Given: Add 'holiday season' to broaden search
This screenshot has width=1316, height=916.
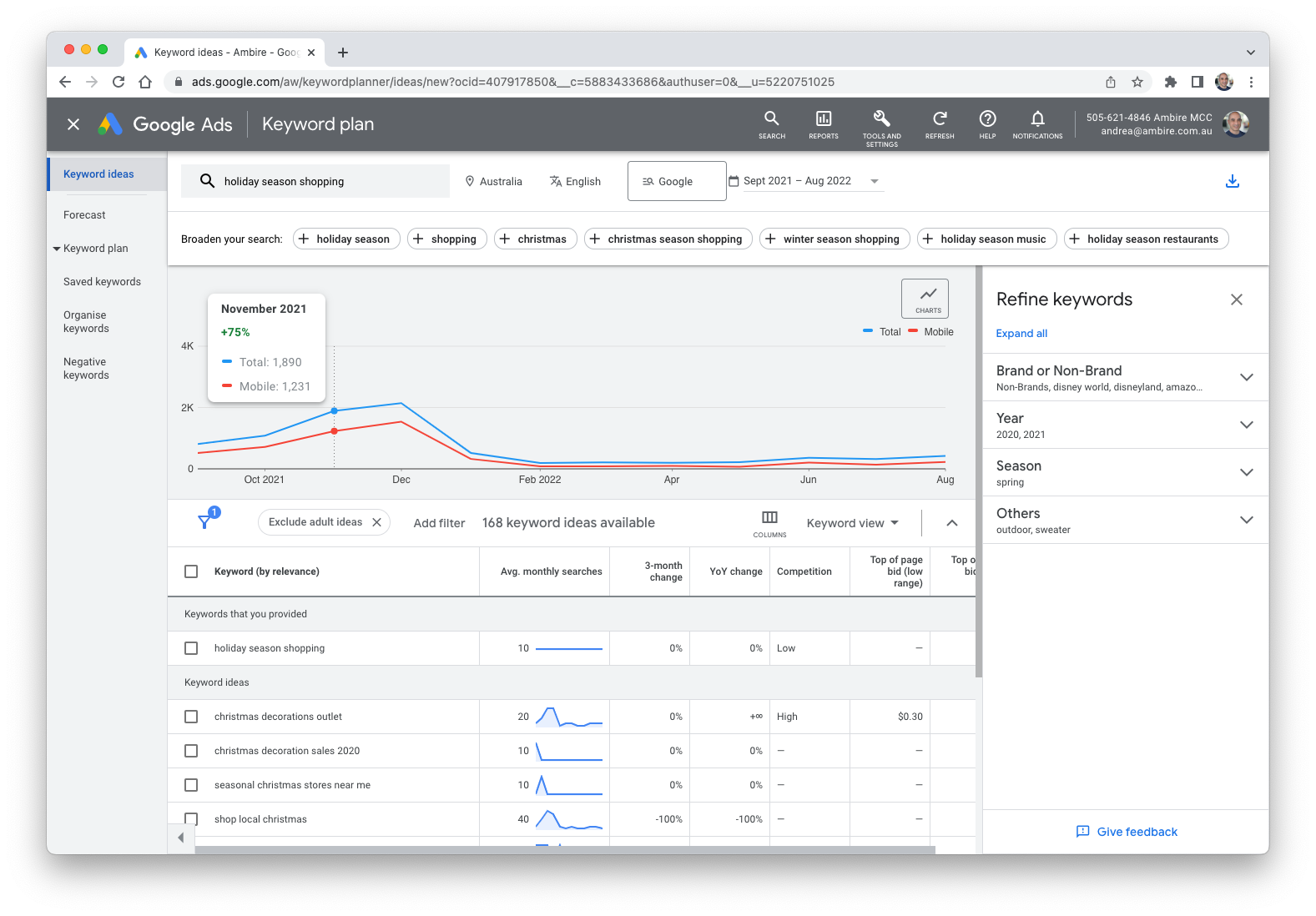Looking at the screenshot, I should 346,239.
